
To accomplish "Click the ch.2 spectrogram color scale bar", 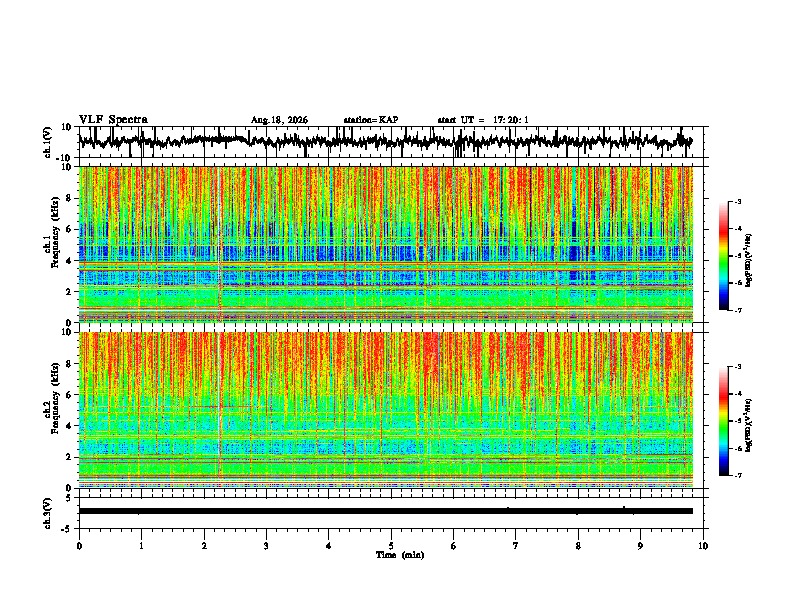I will 724,421.
